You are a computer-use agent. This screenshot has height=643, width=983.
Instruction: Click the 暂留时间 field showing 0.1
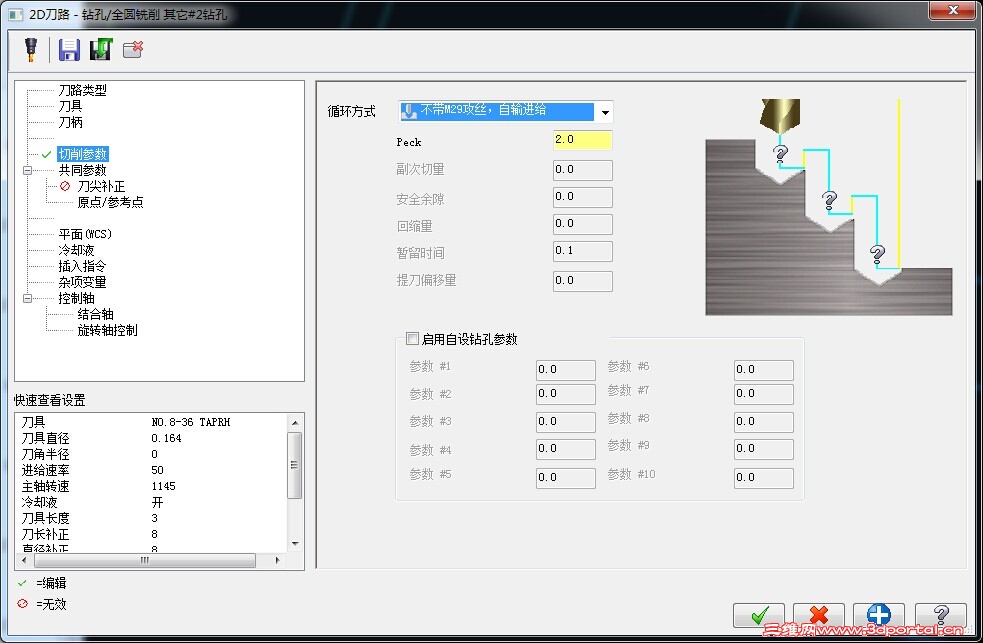[x=582, y=251]
